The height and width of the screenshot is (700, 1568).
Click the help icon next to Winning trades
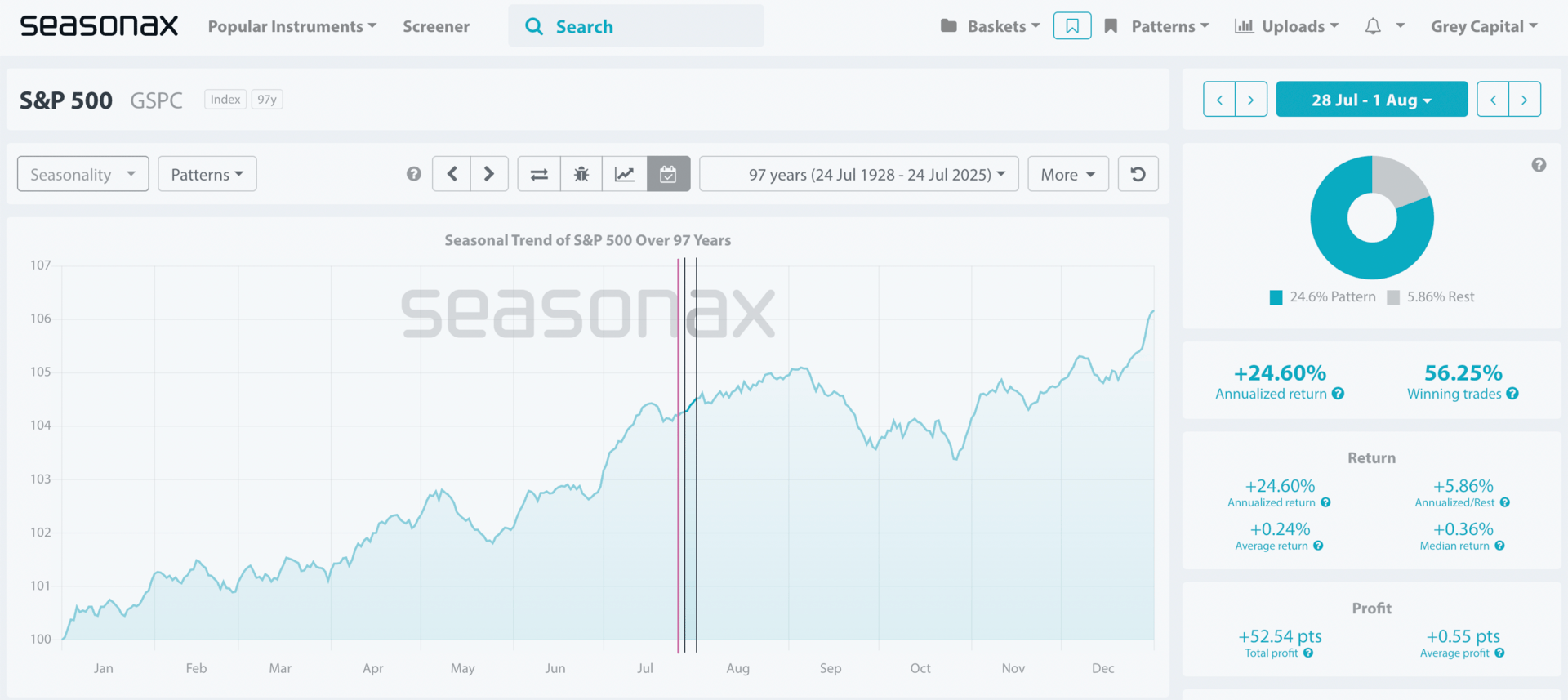click(x=1512, y=394)
